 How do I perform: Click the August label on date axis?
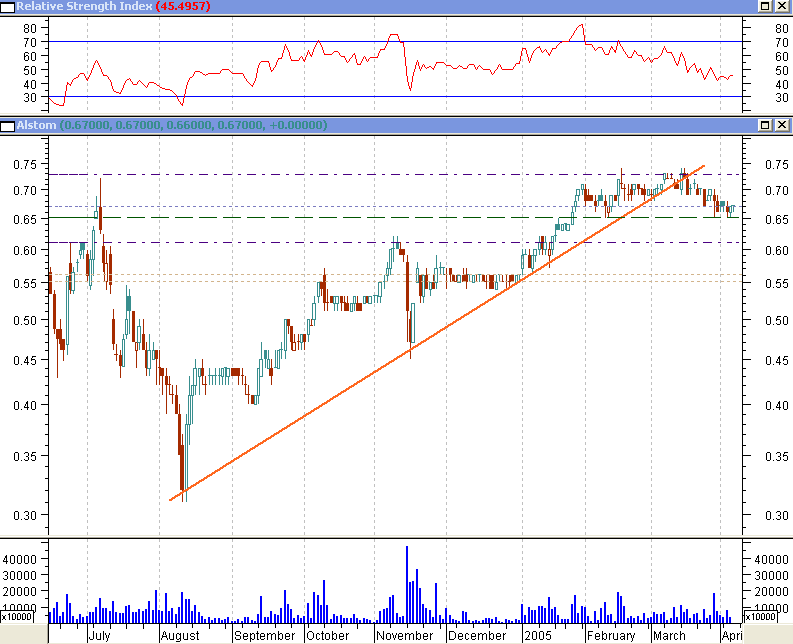coord(180,635)
